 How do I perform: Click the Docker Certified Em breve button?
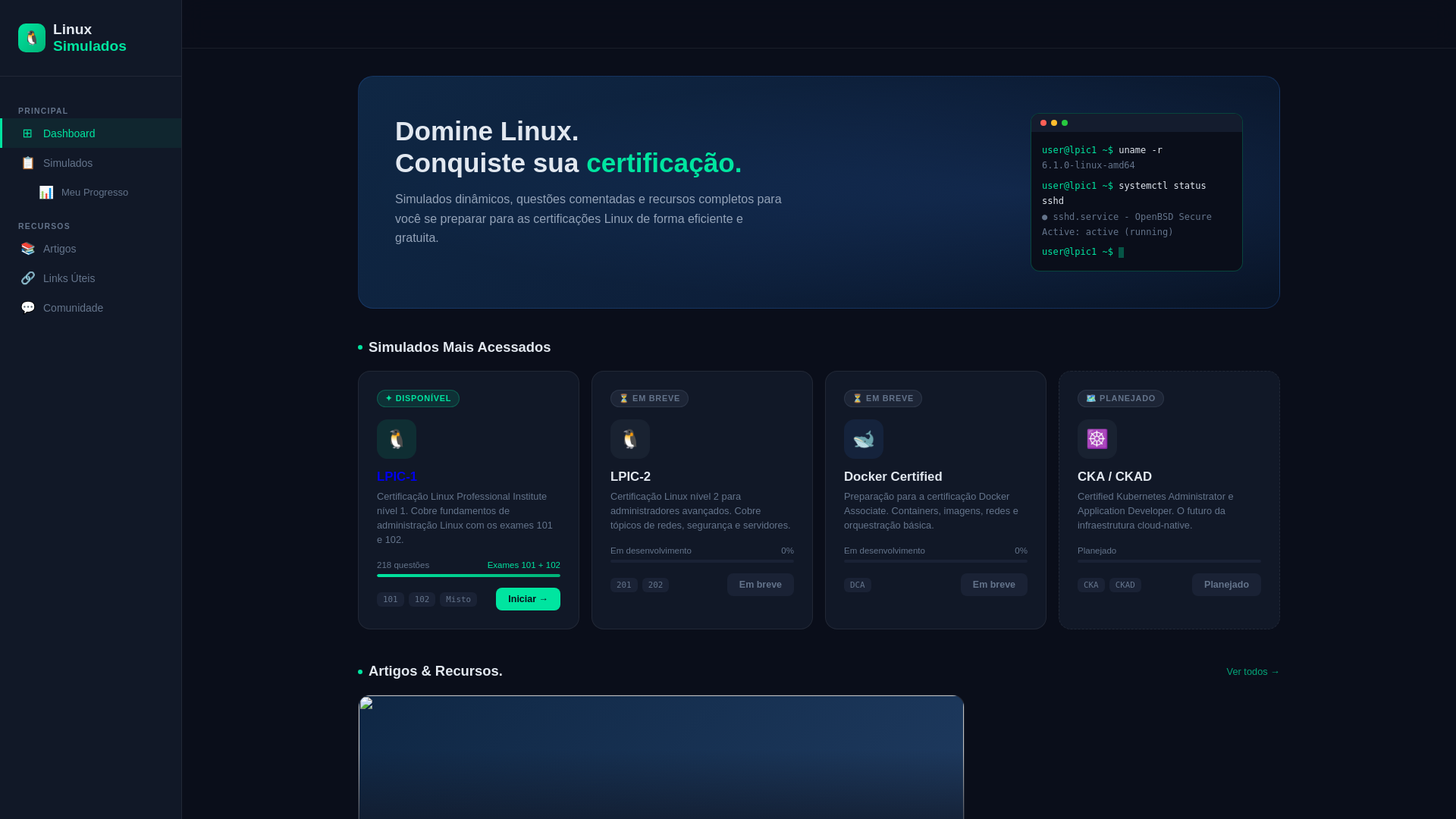pos(994,585)
